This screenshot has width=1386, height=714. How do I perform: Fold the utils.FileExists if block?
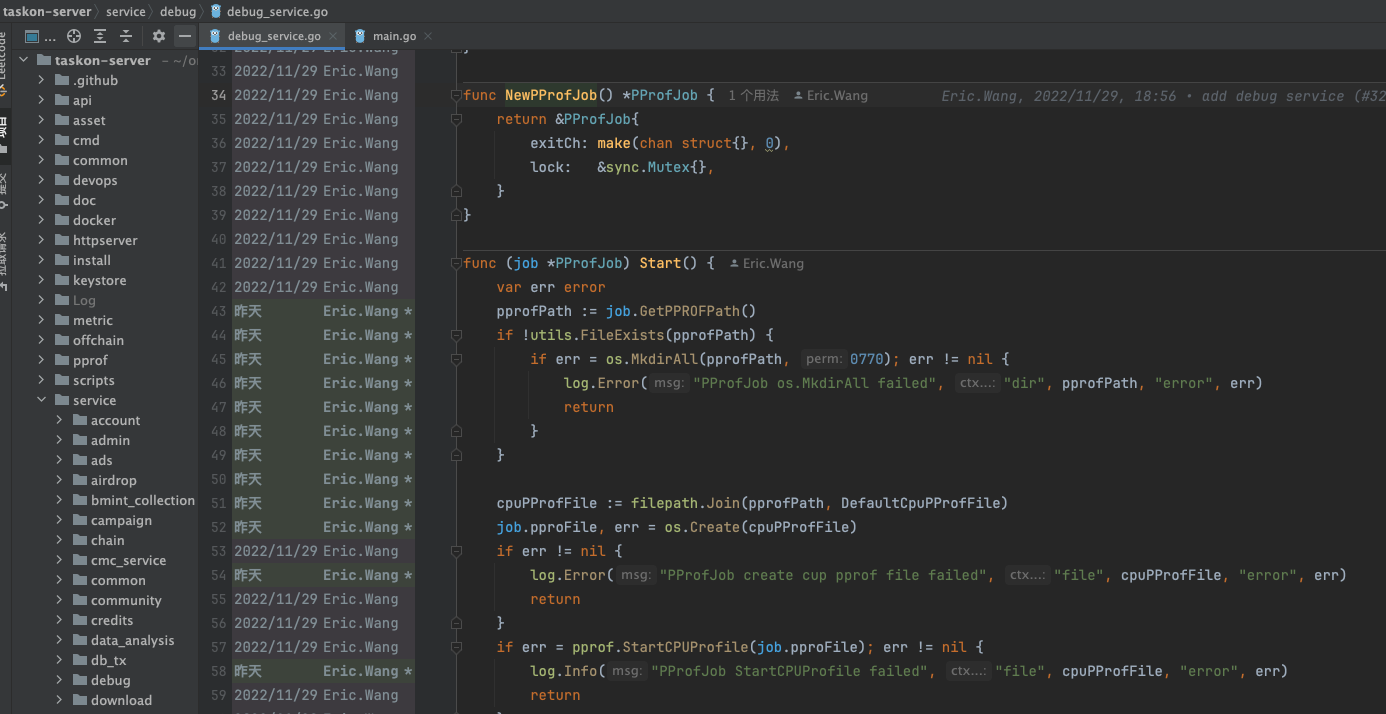456,335
